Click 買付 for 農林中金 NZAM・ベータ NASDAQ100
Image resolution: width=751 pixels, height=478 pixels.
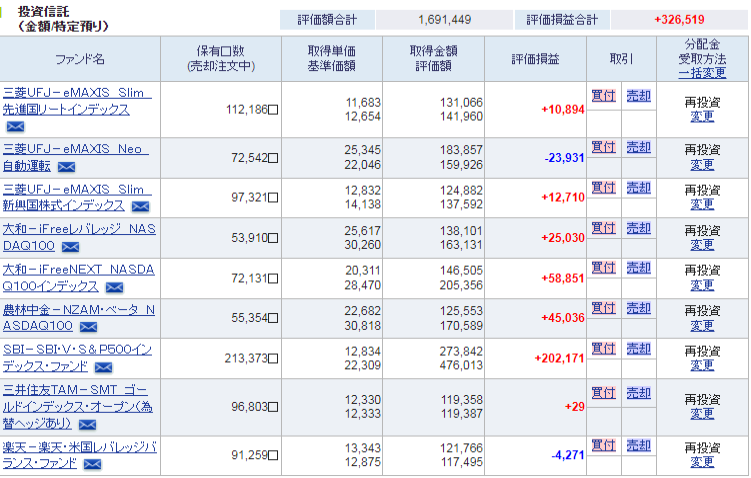(x=603, y=308)
